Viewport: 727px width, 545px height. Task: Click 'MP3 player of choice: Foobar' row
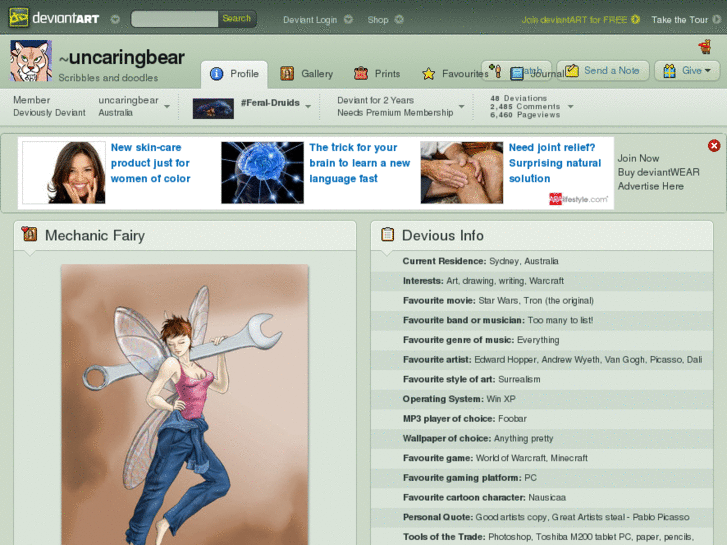click(x=542, y=419)
